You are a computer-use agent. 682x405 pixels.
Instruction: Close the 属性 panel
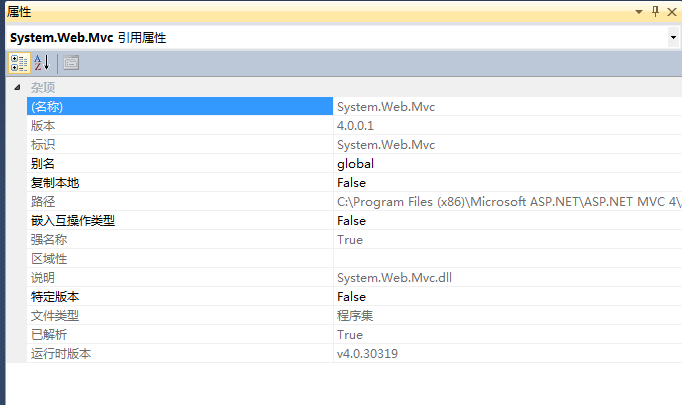[x=672, y=12]
